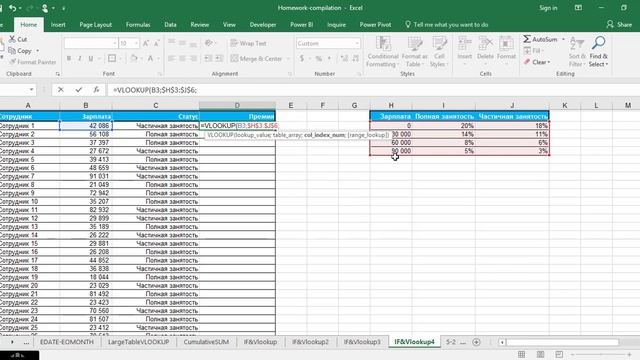Open Format as Table gallery

pyautogui.click(x=415, y=52)
